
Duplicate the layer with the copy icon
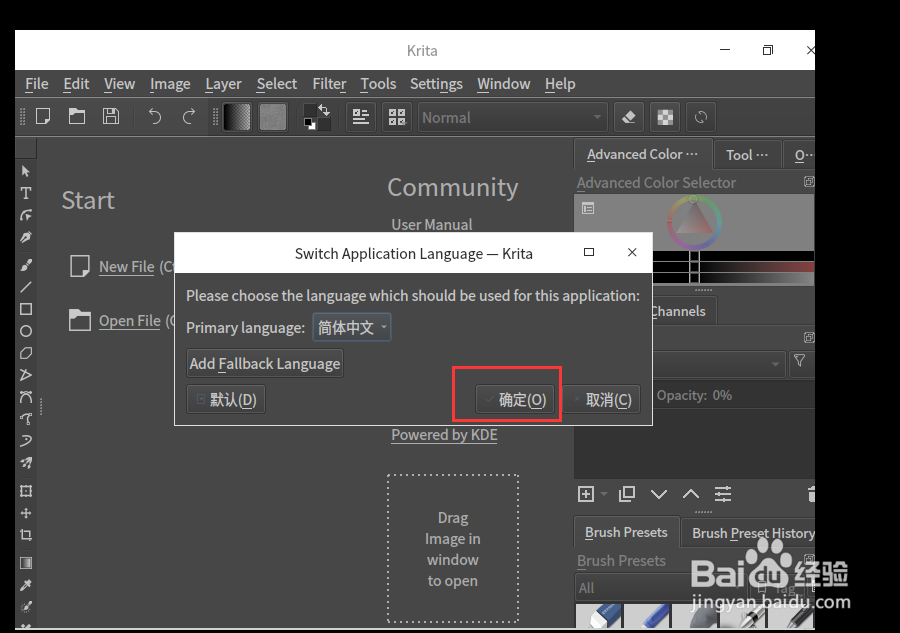click(627, 494)
